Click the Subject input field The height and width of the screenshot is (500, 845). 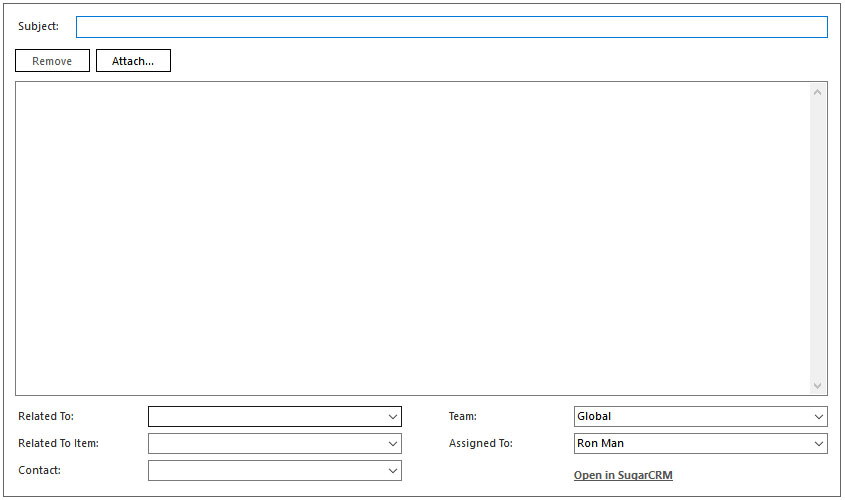click(x=451, y=27)
